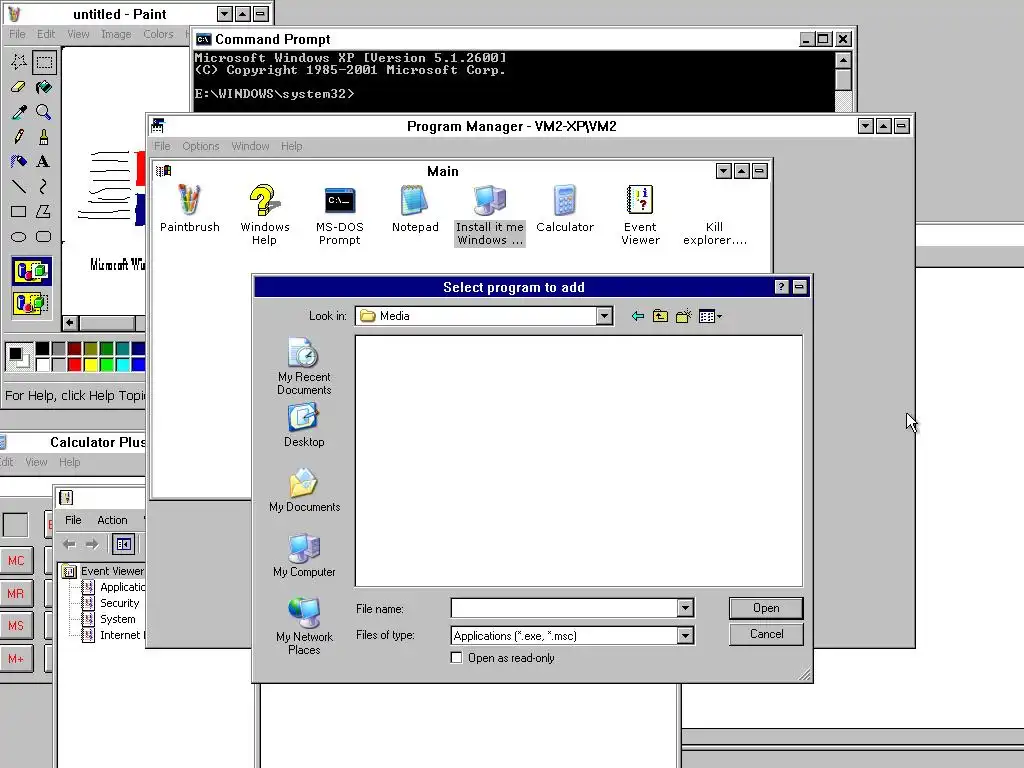Create a new folder in dialog
1024x768 pixels.
coord(683,316)
